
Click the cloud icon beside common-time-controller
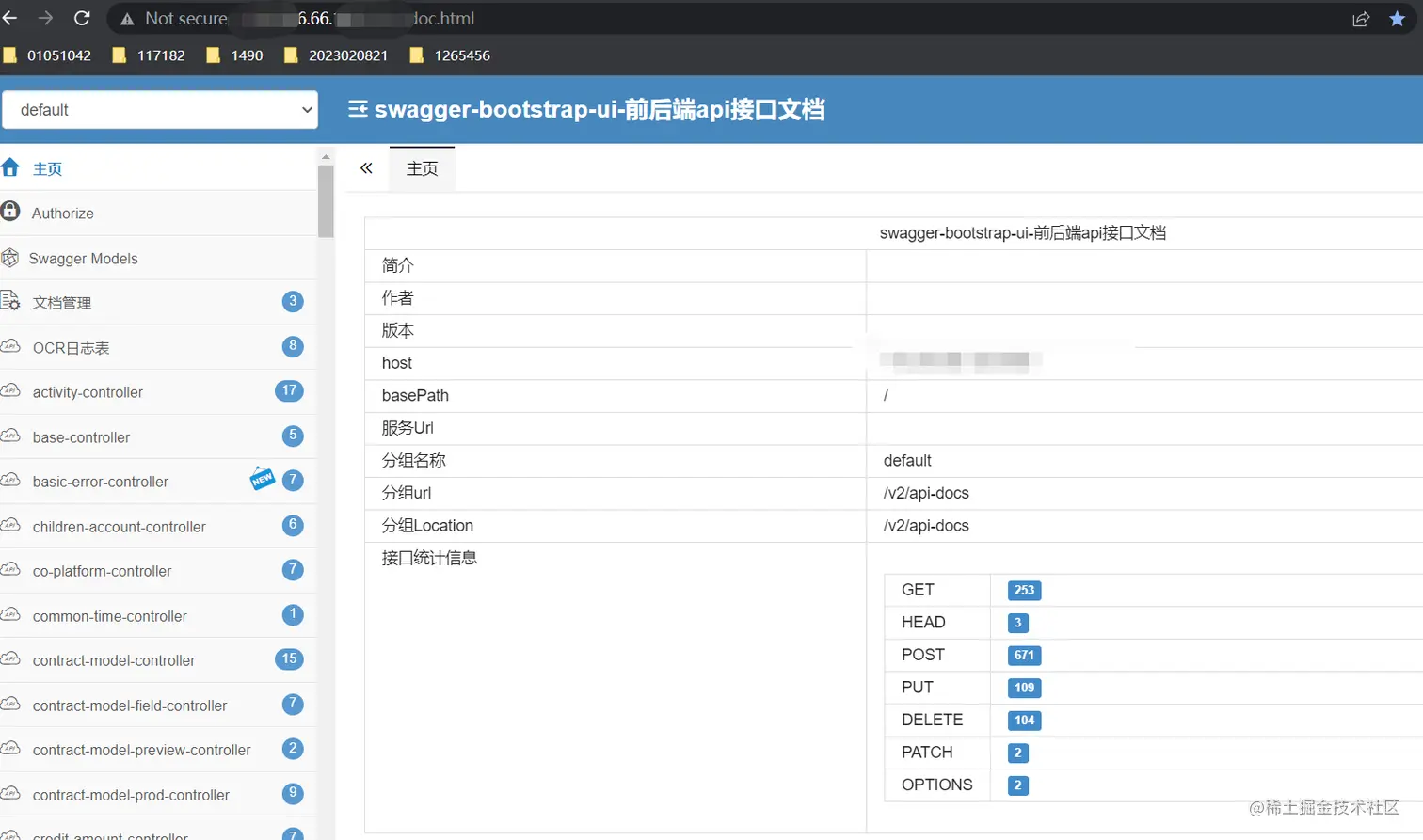10,614
